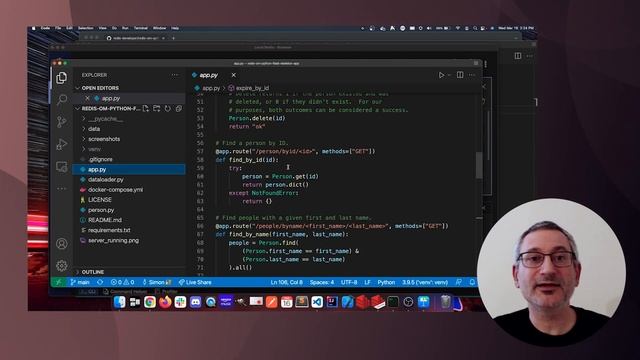640x360 pixels.
Task: Click the editor's vertical scrollbar thumb
Action: coord(479,165)
